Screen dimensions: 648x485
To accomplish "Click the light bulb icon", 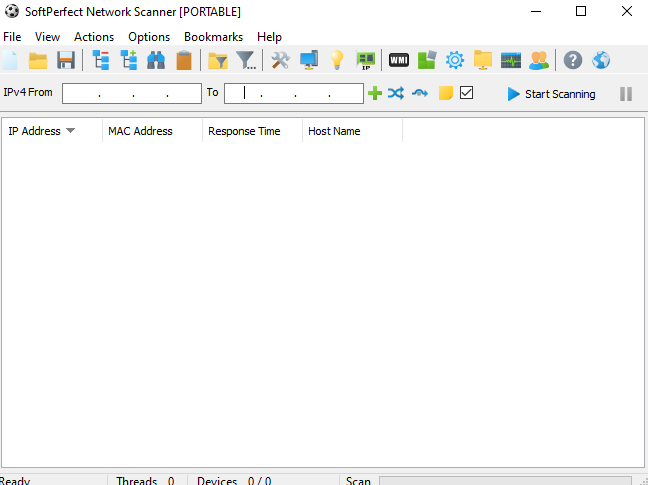I will point(337,60).
